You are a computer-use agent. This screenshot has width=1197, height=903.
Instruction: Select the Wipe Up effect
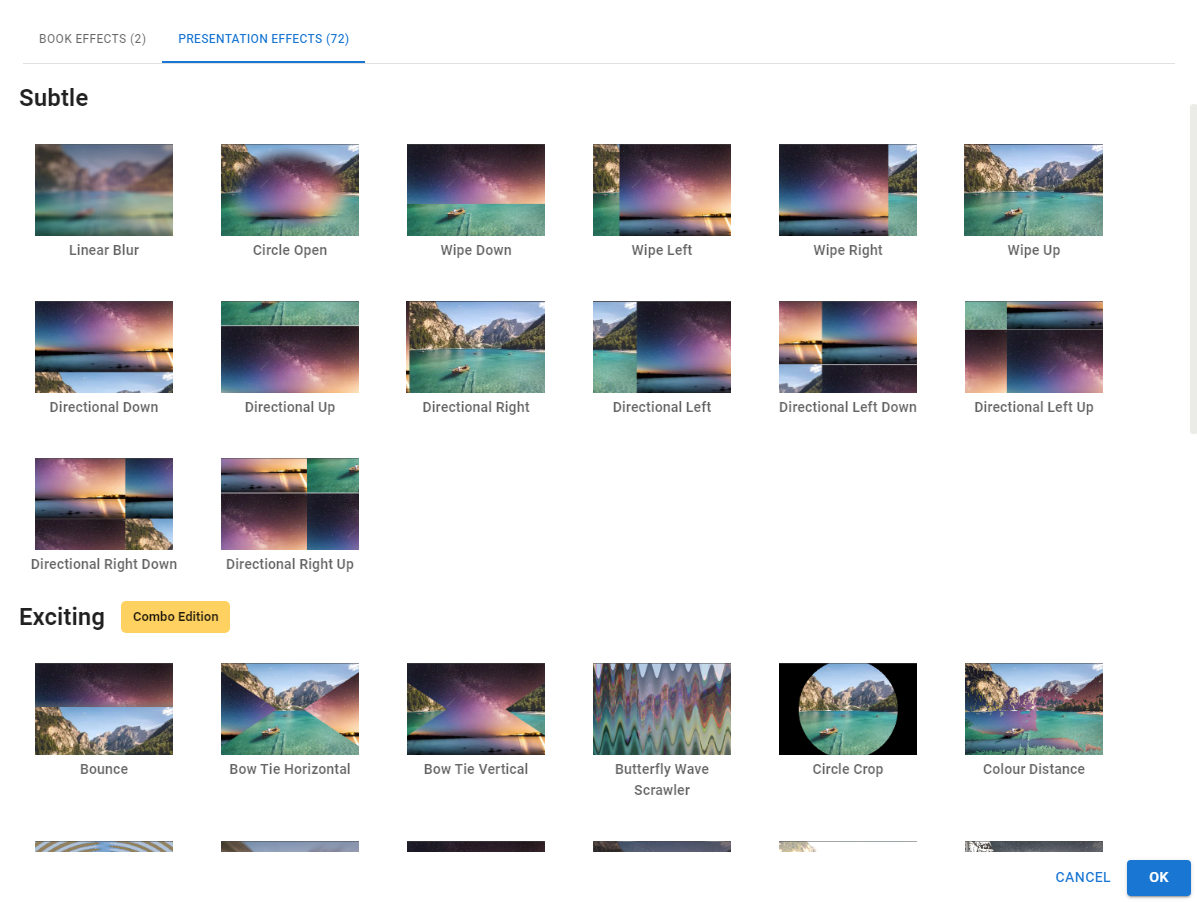(1033, 190)
